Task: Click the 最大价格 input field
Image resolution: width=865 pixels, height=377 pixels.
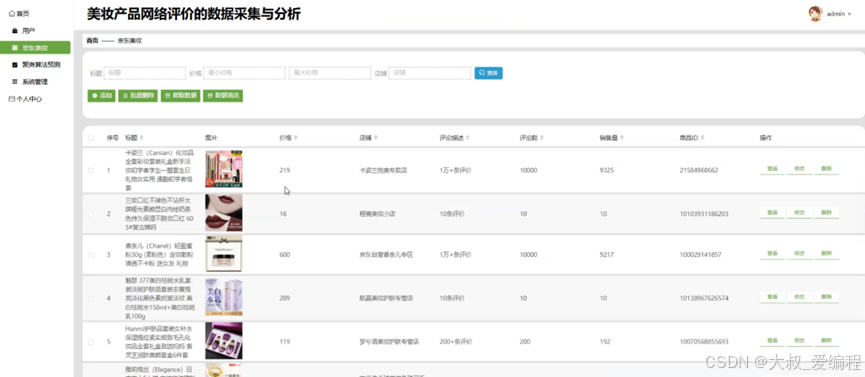Action: (x=330, y=73)
